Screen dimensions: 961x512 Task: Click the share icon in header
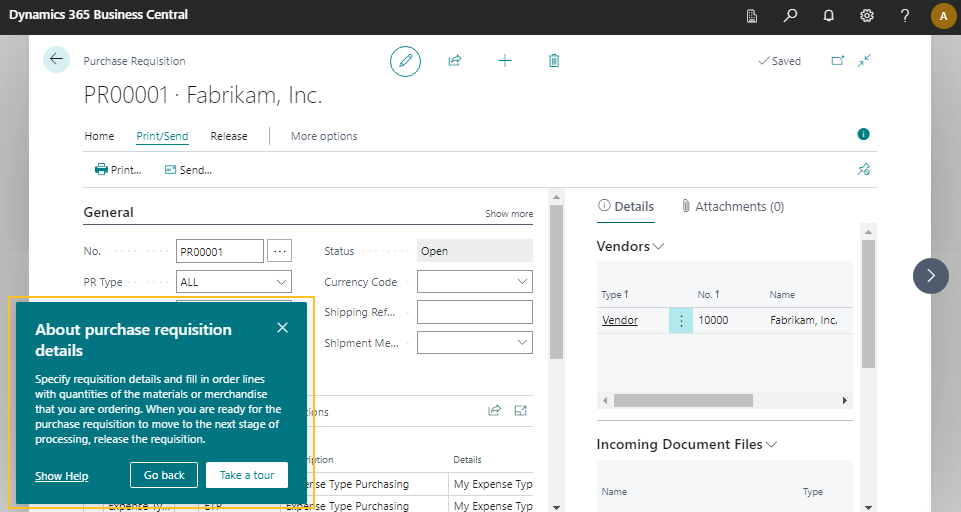coord(454,61)
